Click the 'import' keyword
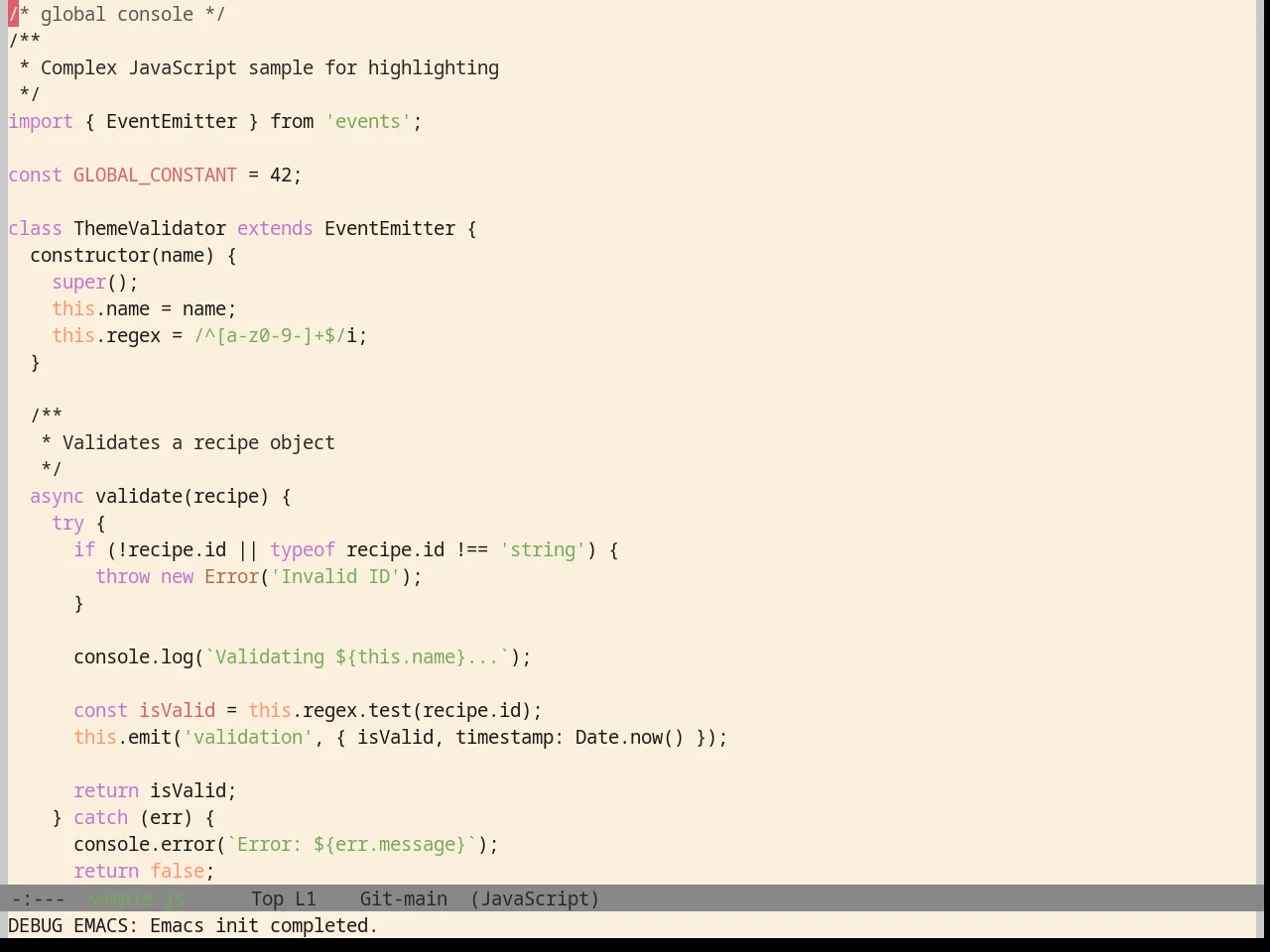The width and height of the screenshot is (1270, 952). 41,122
